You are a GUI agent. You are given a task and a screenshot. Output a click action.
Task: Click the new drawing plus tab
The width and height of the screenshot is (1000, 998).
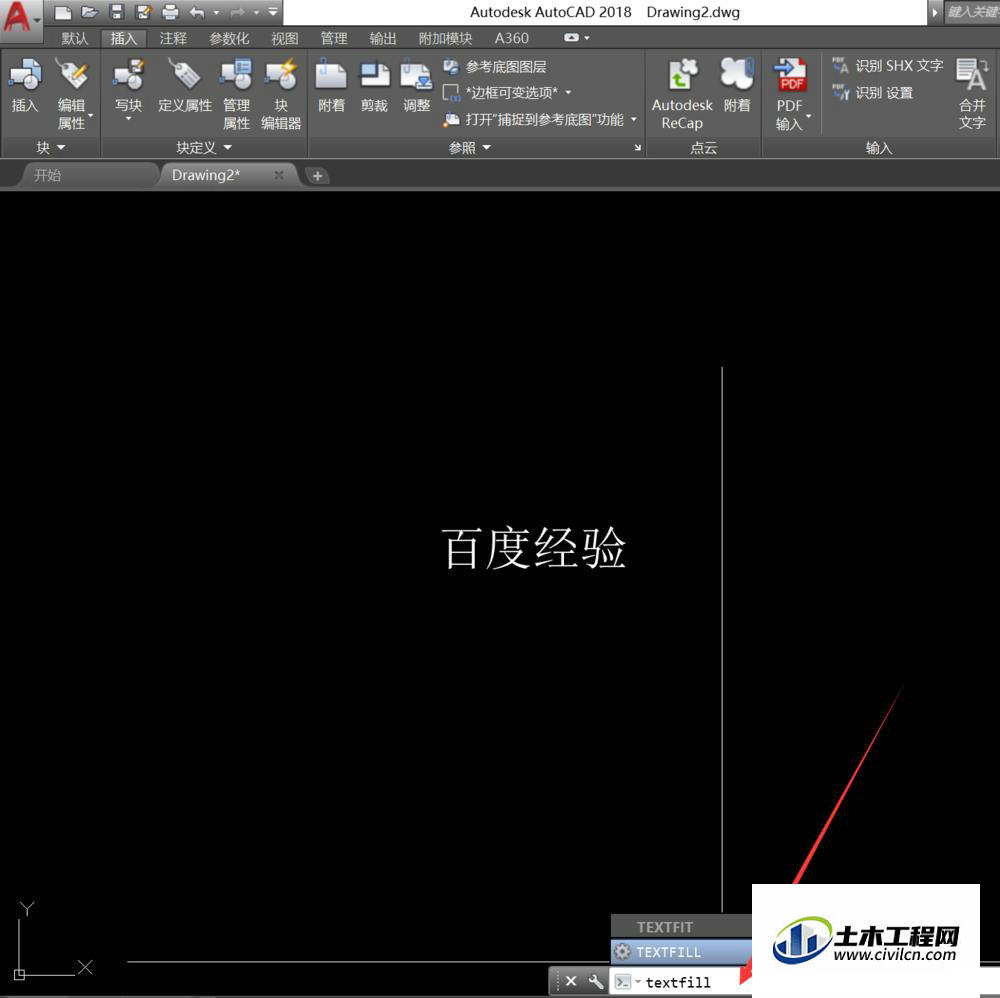[x=317, y=175]
